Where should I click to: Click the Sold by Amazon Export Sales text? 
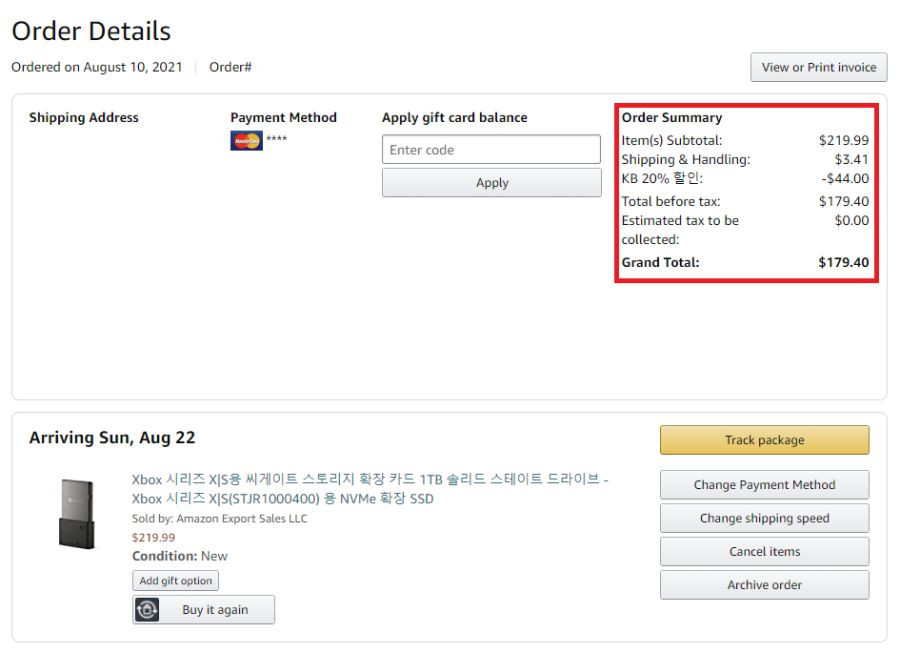[219, 519]
